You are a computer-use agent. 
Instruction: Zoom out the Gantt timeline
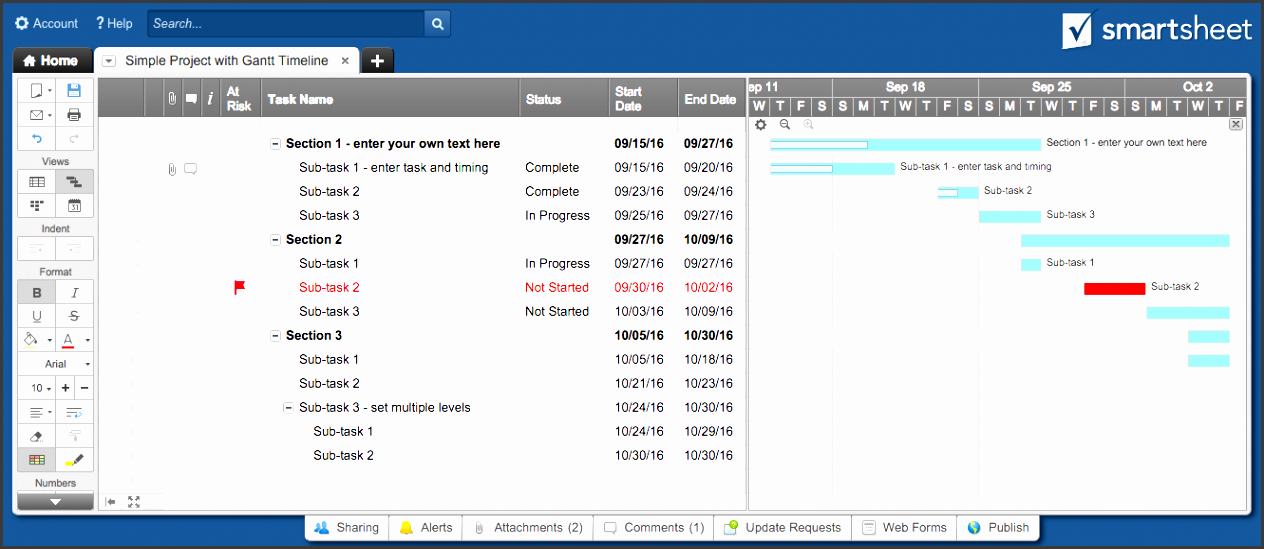click(x=785, y=125)
